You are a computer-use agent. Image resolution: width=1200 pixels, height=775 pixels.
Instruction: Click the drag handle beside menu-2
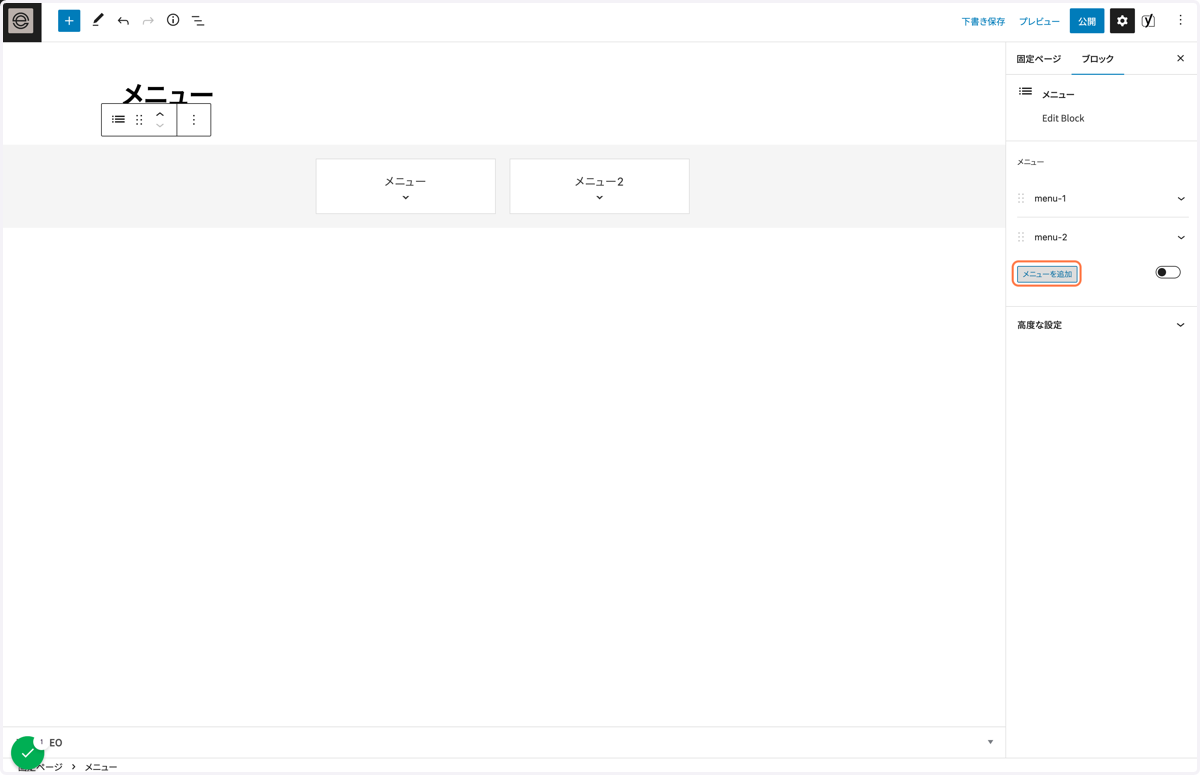(x=1021, y=237)
